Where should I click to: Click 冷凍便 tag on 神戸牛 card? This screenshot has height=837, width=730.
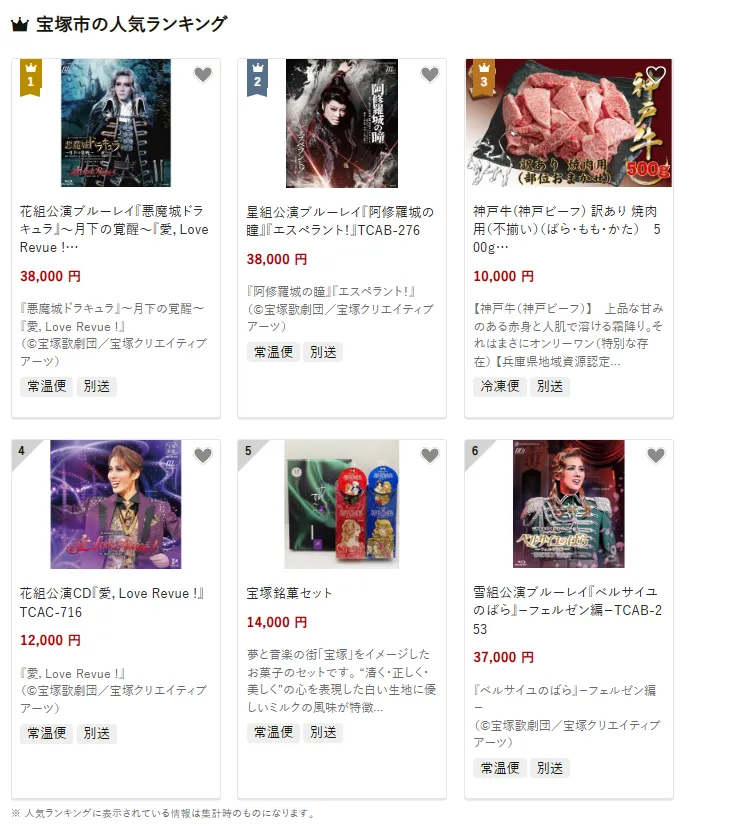[500, 386]
